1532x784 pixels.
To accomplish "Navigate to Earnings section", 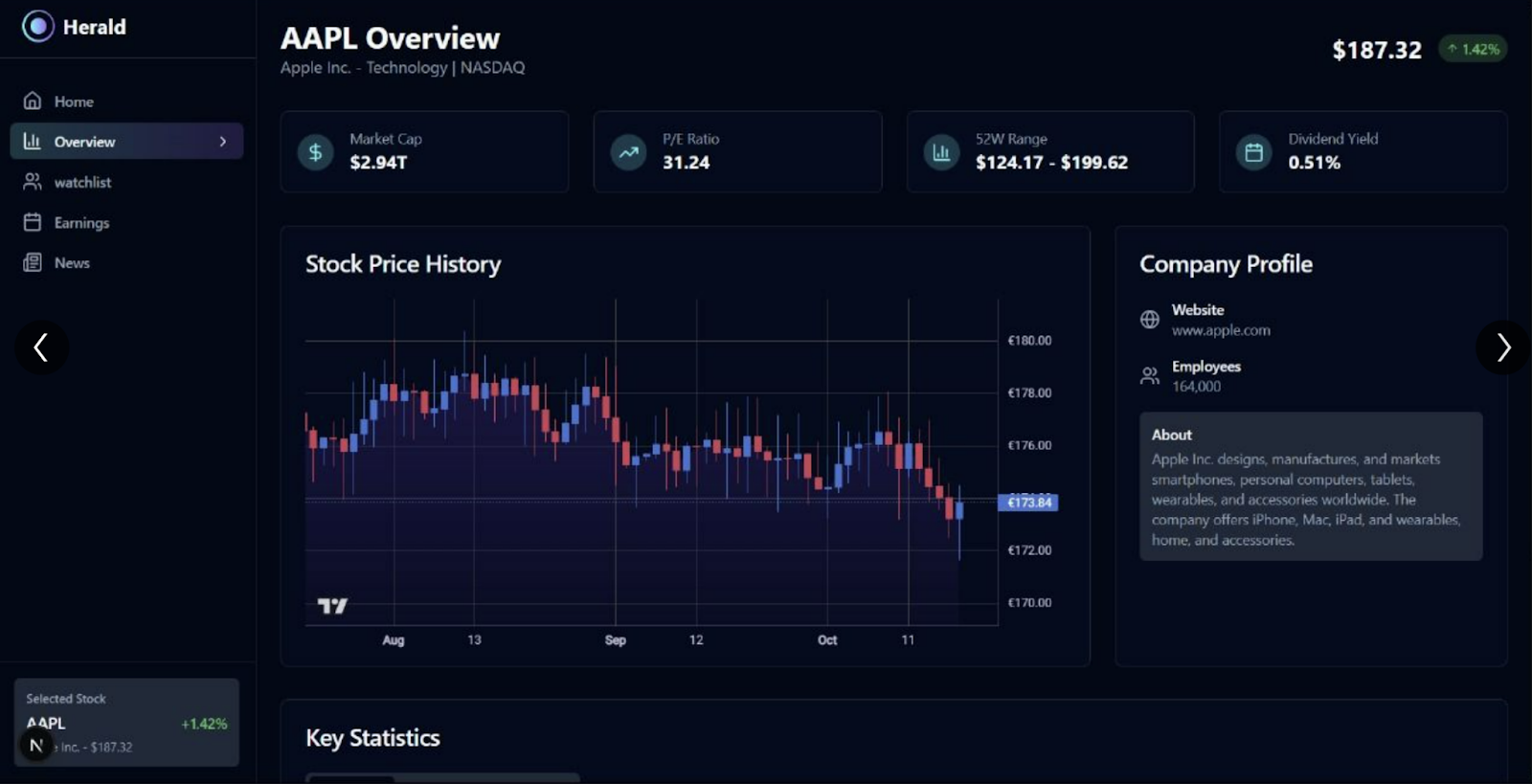I will point(81,223).
